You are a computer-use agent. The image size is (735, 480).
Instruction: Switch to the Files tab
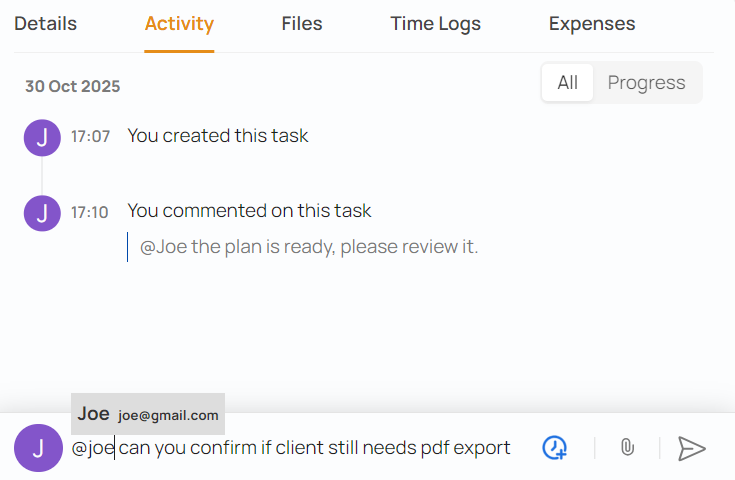pyautogui.click(x=302, y=24)
